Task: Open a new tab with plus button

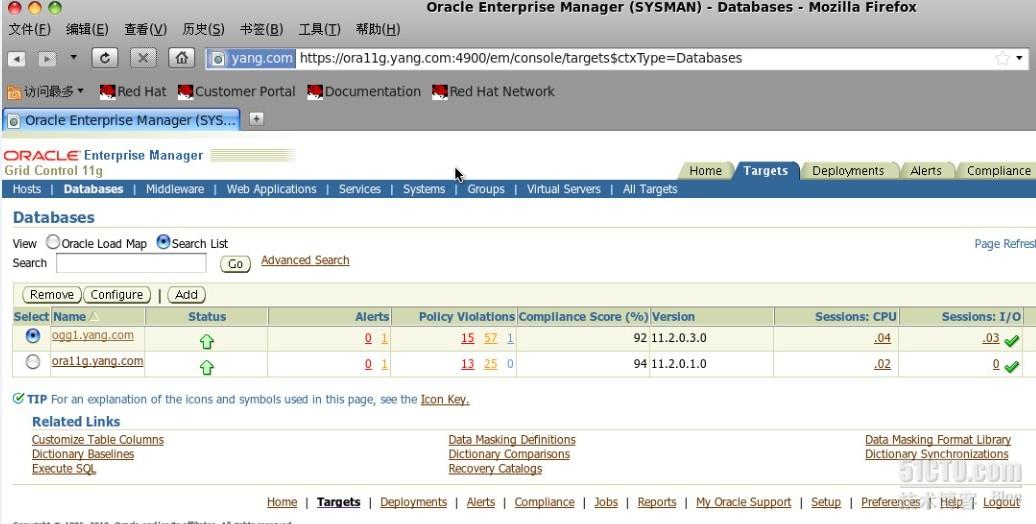Action: click(x=256, y=119)
